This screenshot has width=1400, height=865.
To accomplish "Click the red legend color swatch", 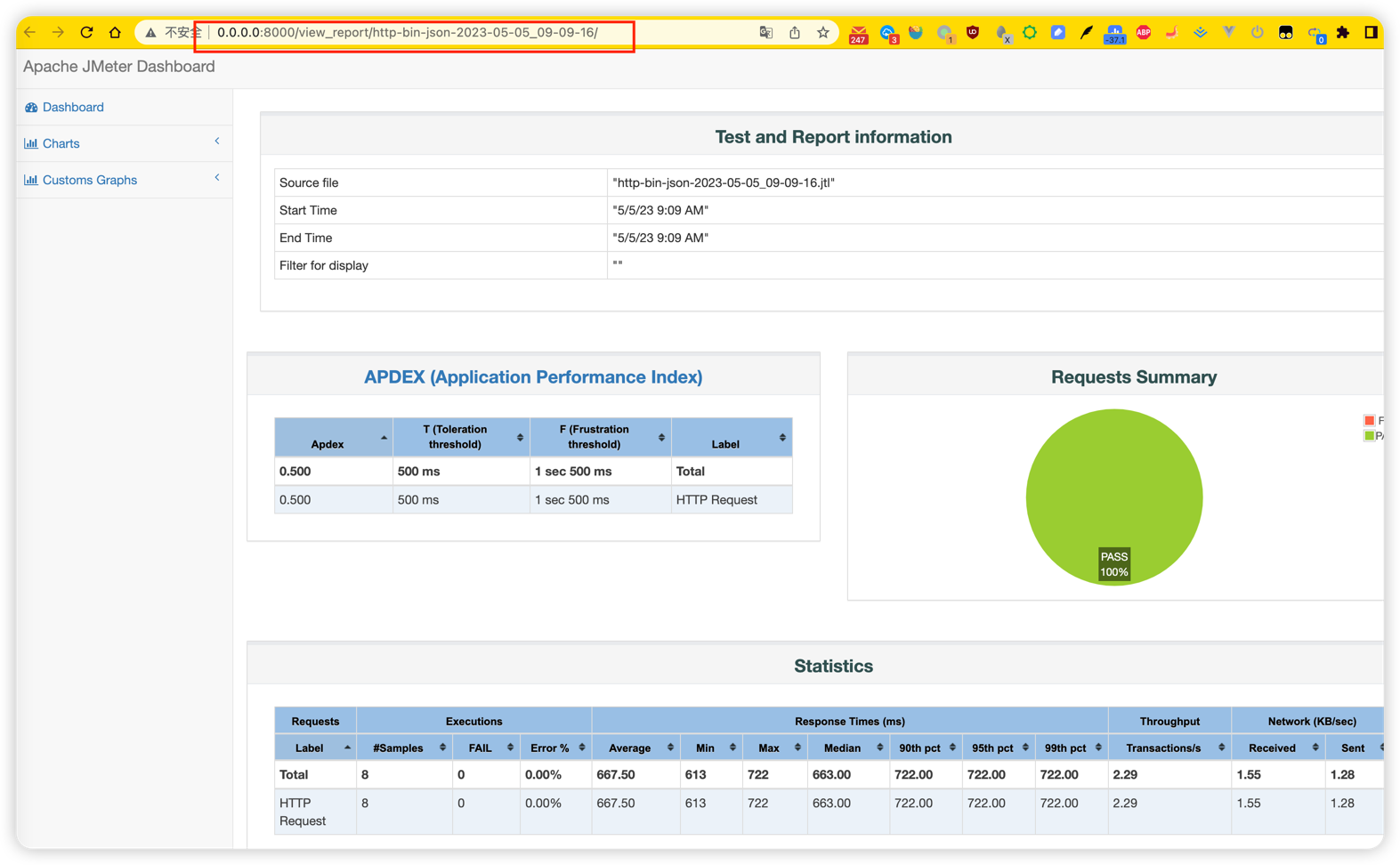I will [1369, 421].
